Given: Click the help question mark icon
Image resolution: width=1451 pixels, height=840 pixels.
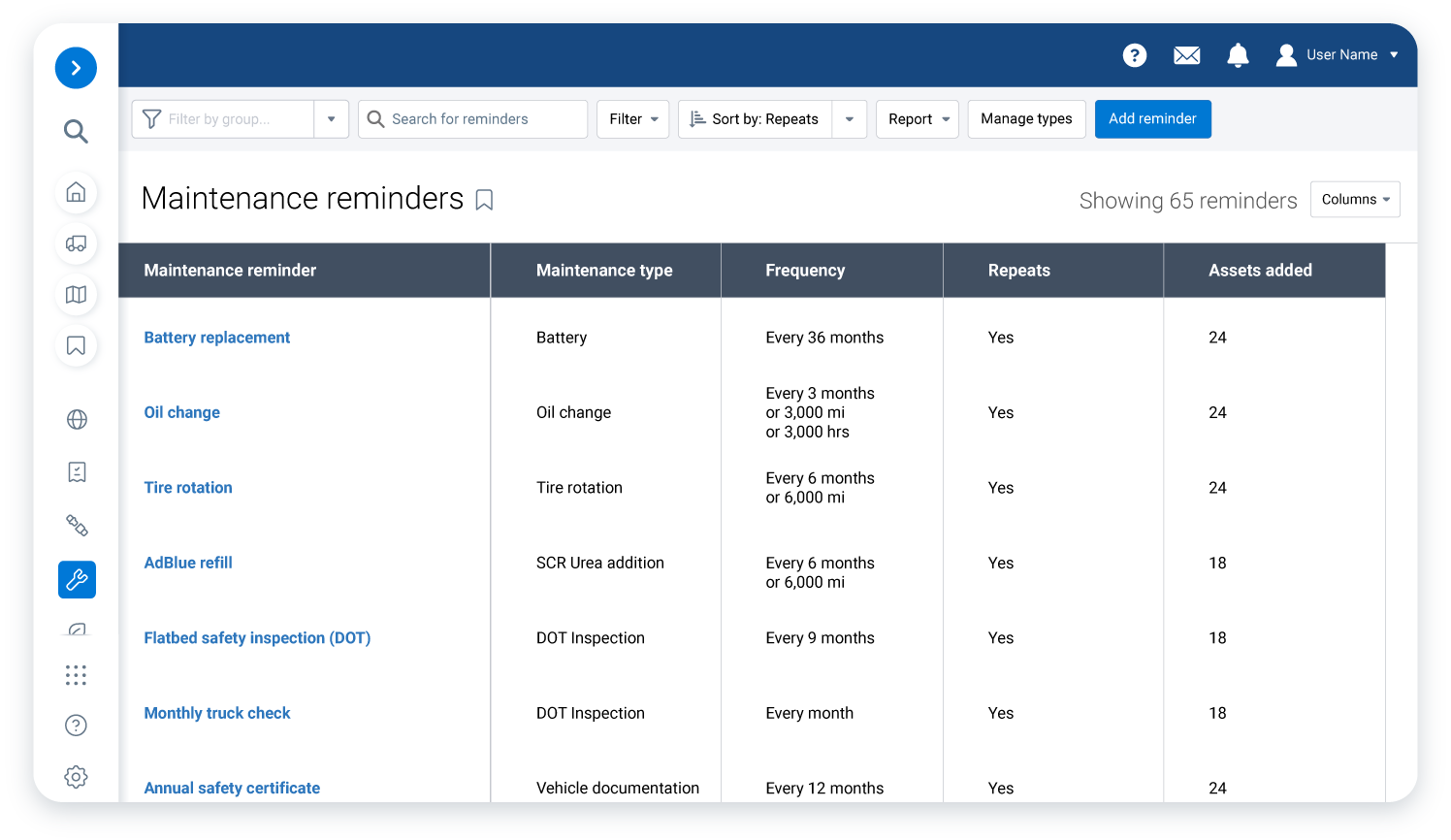Looking at the screenshot, I should click(x=1134, y=55).
